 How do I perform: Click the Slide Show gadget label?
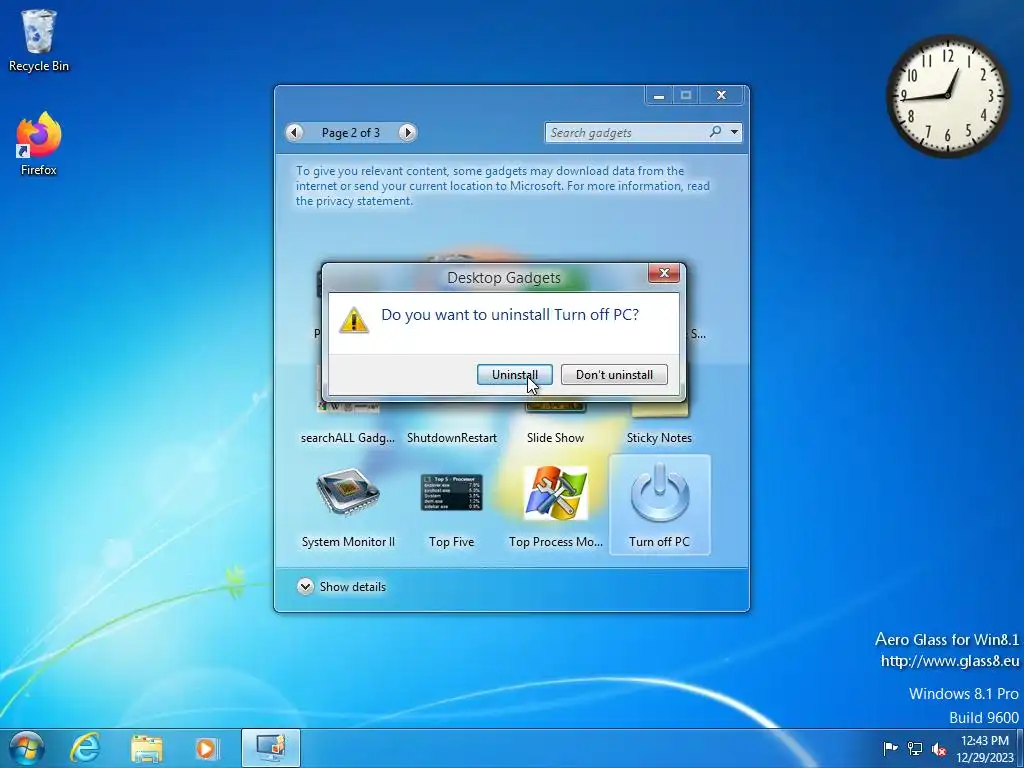555,438
